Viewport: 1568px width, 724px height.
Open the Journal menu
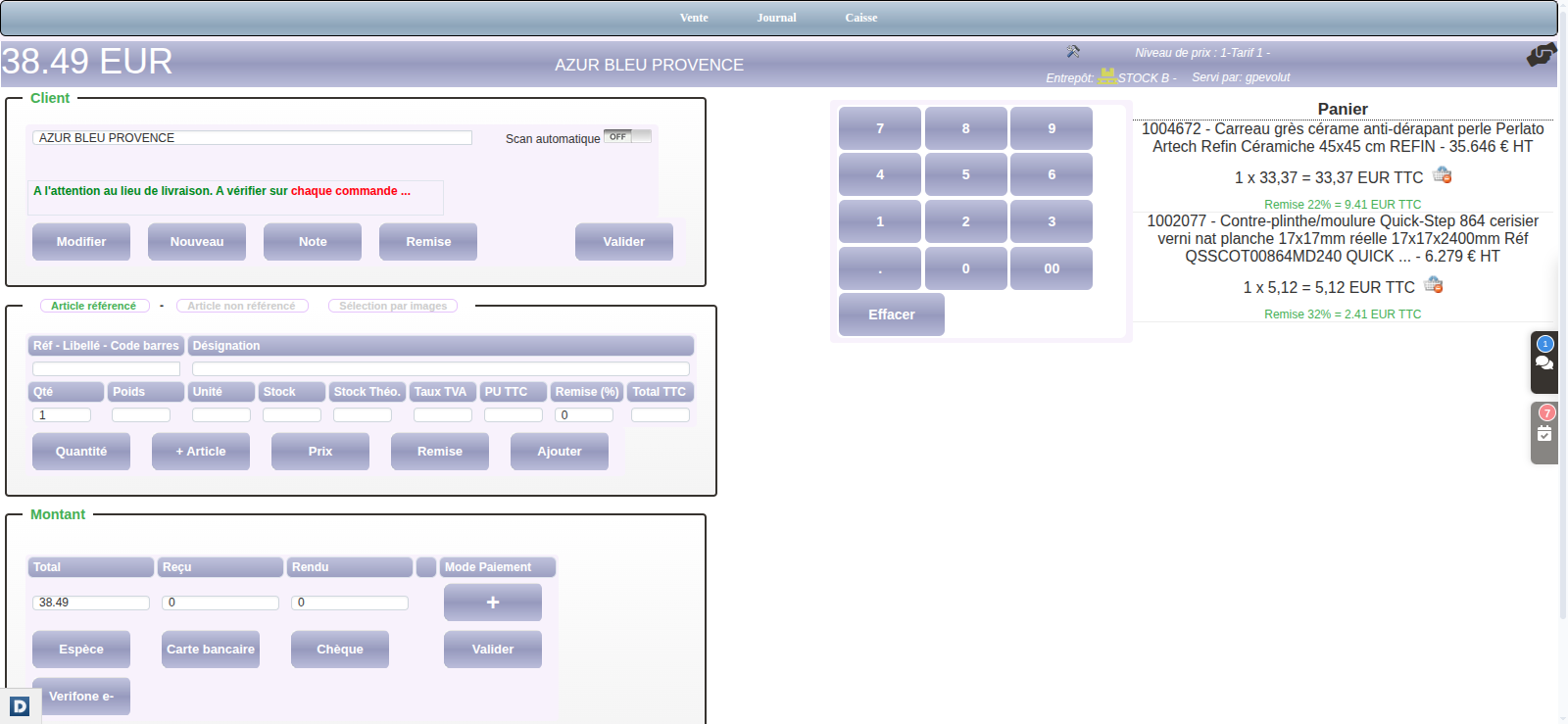click(x=776, y=18)
